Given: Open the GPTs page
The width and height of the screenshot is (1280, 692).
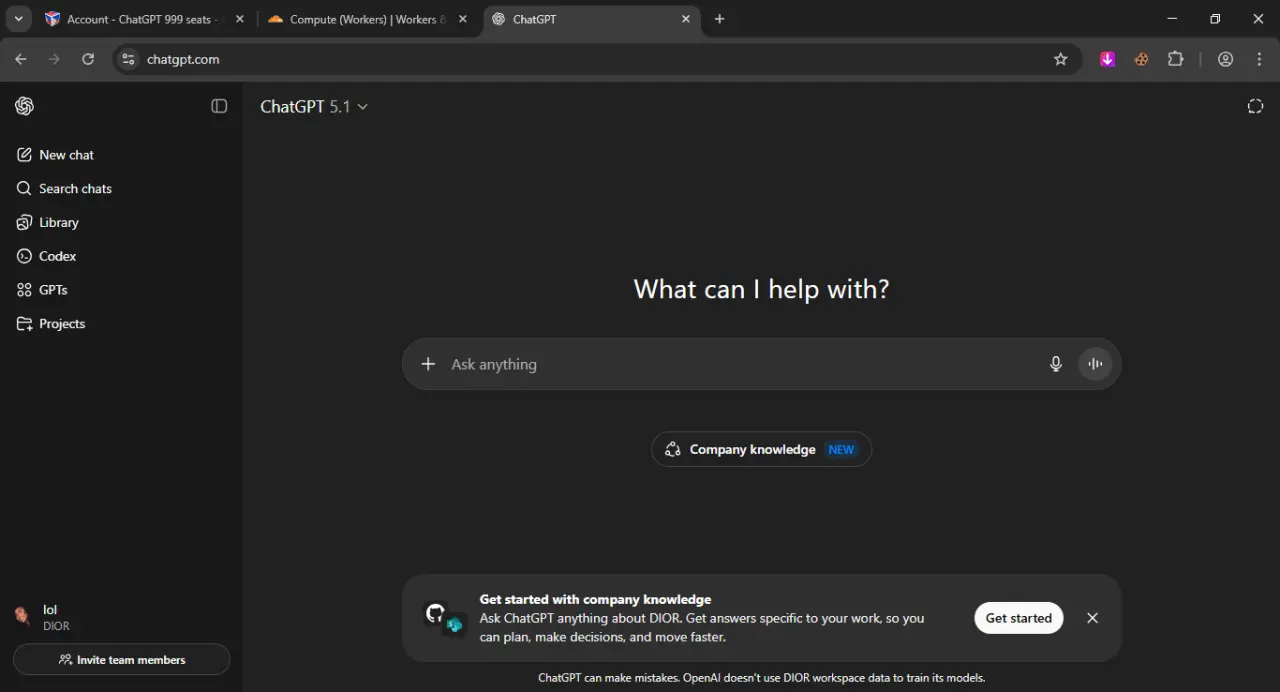Looking at the screenshot, I should tap(121, 290).
